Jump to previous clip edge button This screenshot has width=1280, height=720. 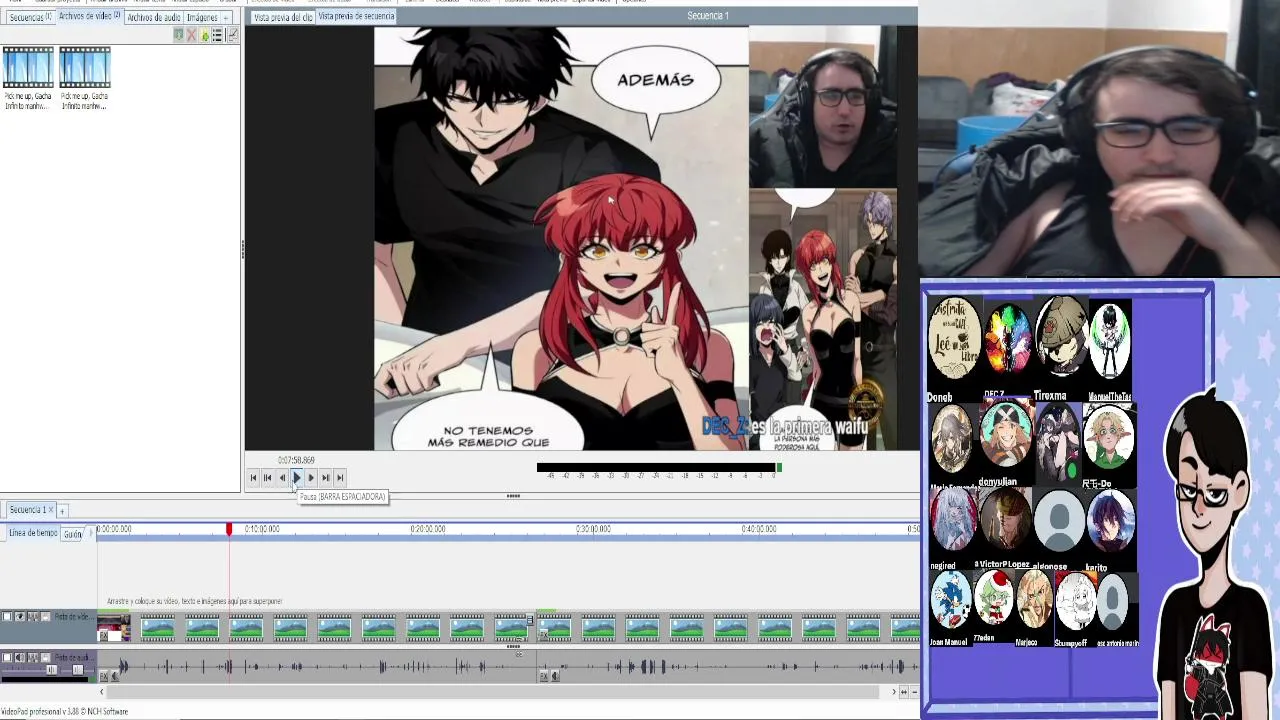point(267,478)
